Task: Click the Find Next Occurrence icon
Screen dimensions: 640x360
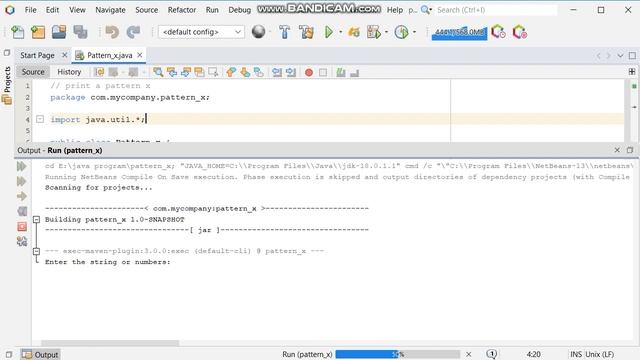Action: point(186,72)
